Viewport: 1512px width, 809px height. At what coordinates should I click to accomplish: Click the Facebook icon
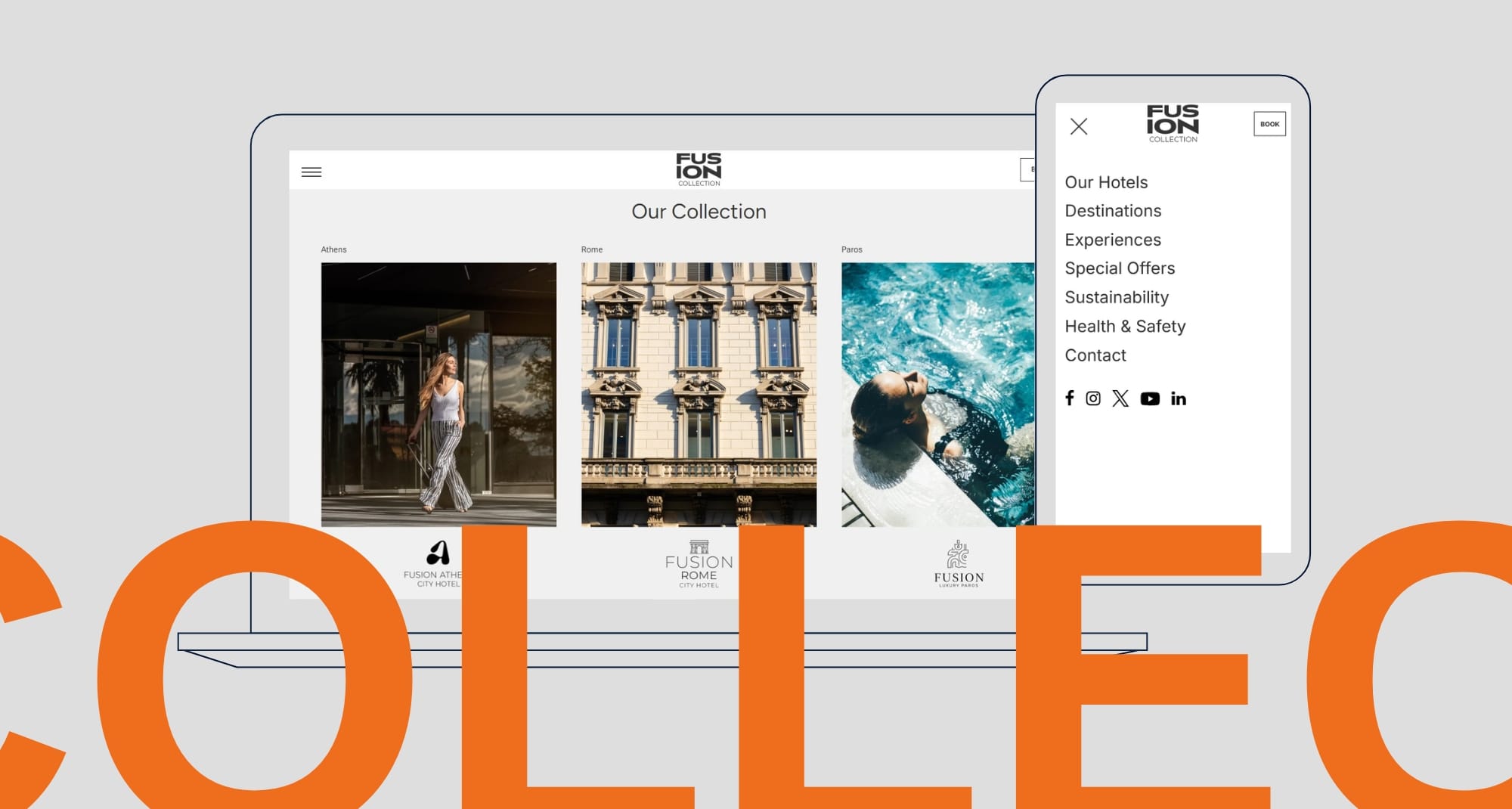(1070, 398)
